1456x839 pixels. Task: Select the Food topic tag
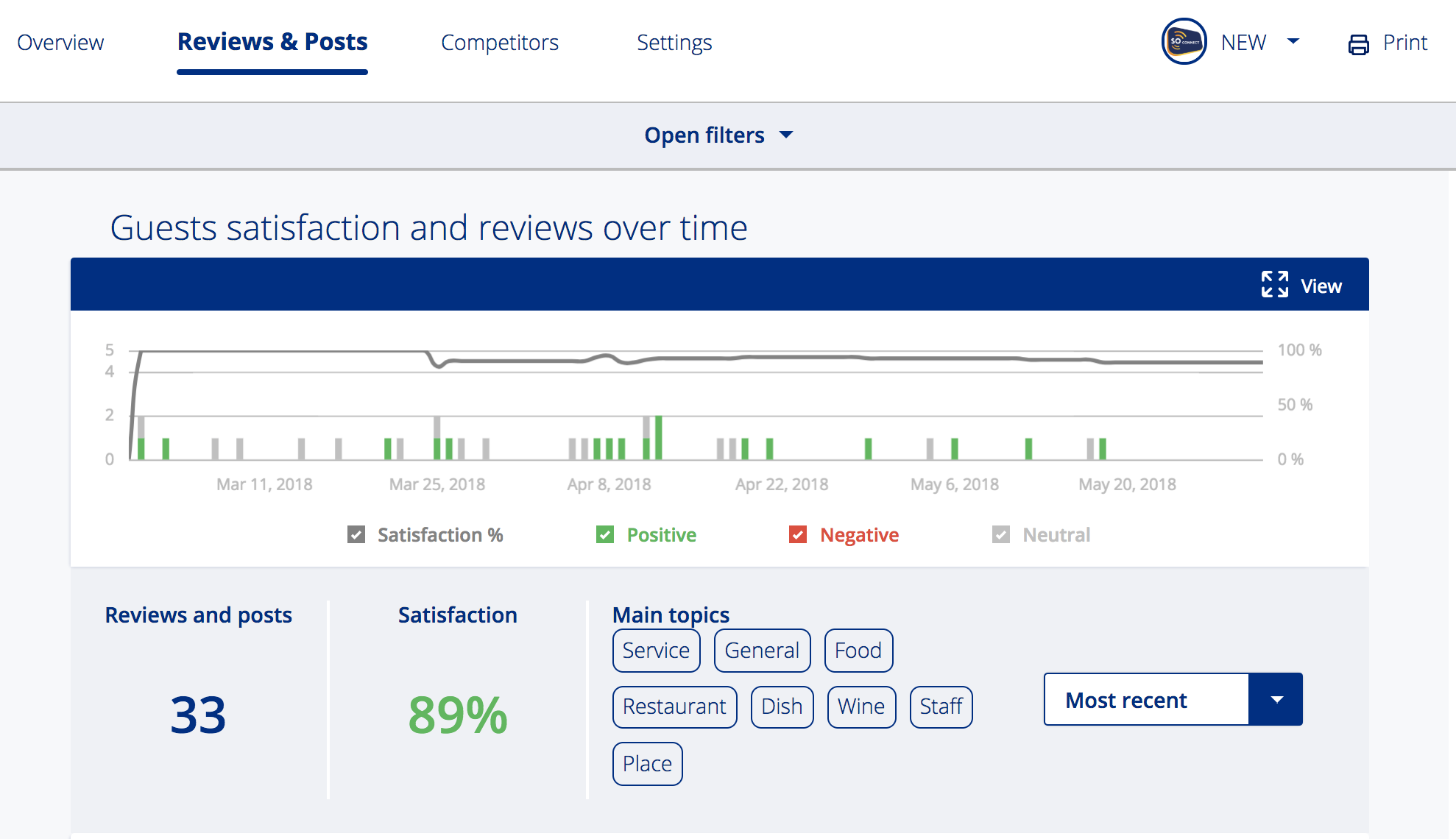tap(858, 651)
